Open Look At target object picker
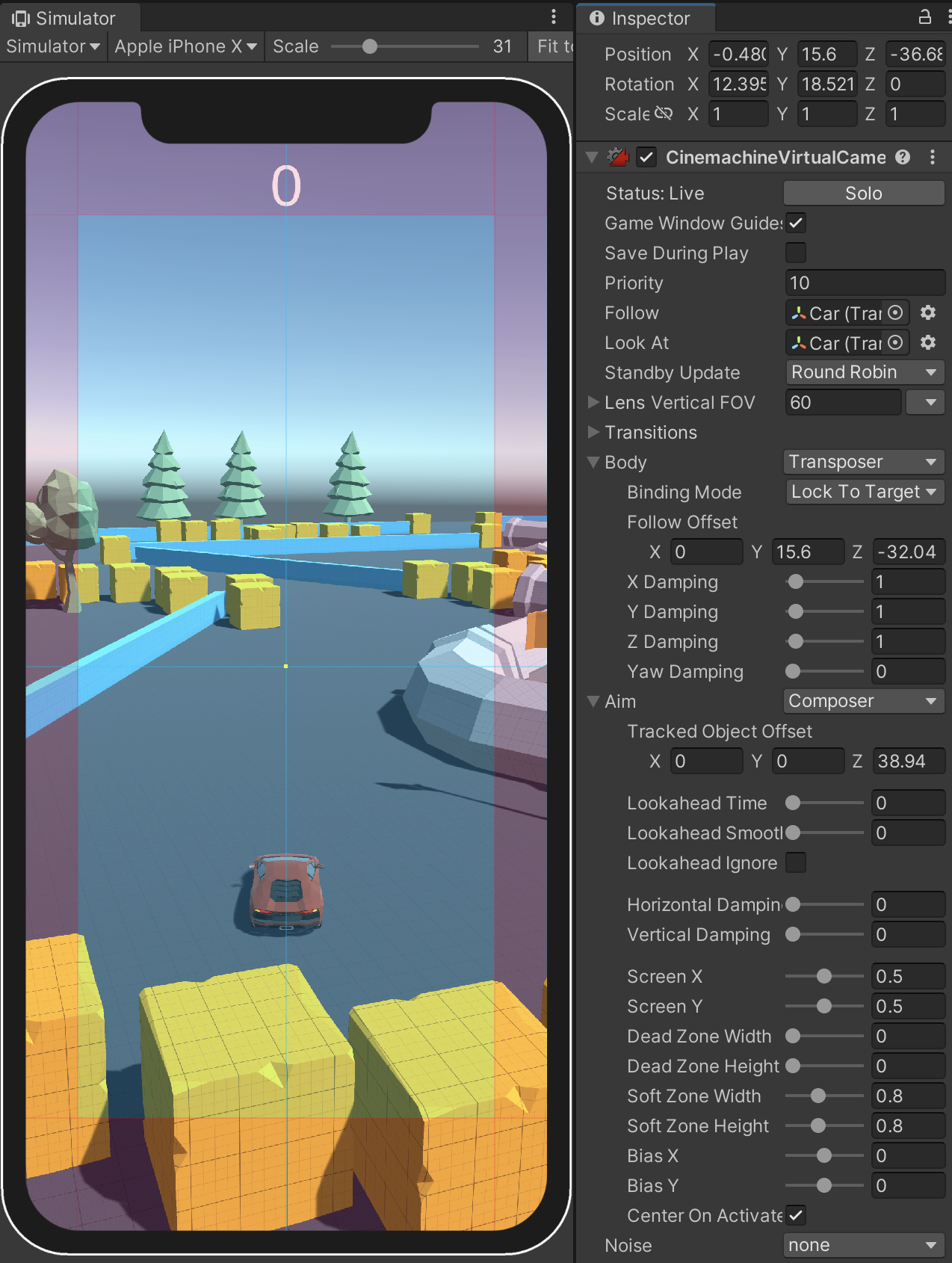This screenshot has height=1263, width=952. point(895,342)
